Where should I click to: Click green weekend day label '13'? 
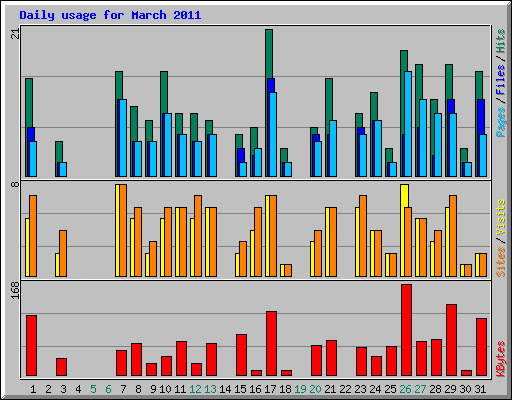(210, 389)
